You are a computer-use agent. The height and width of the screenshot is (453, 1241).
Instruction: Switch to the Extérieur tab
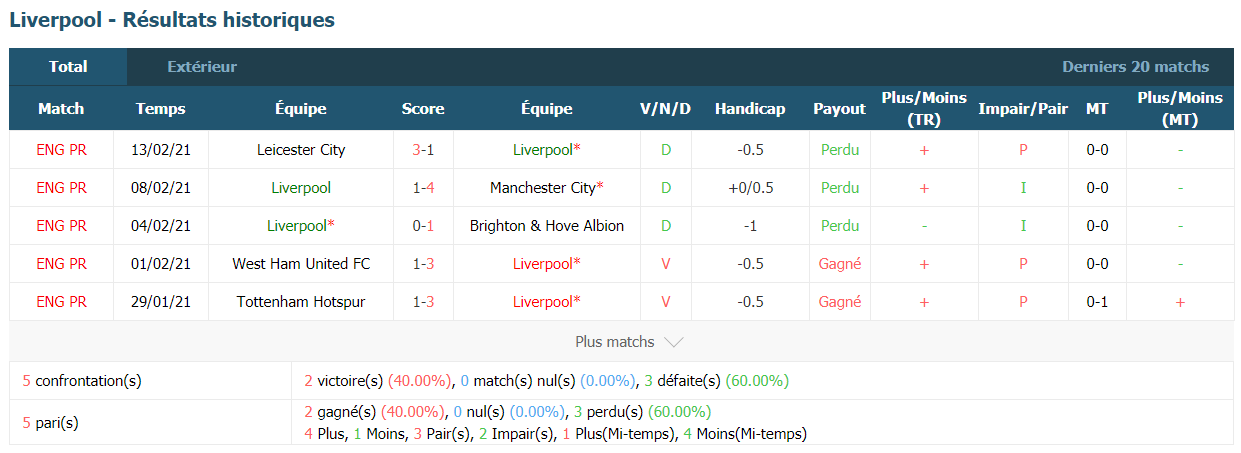[x=202, y=67]
